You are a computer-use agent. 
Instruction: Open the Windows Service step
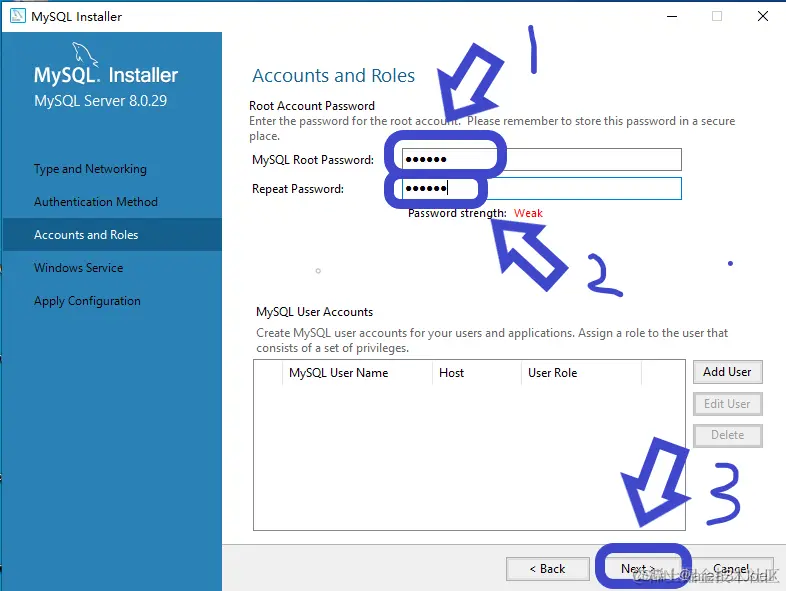[x=79, y=268]
